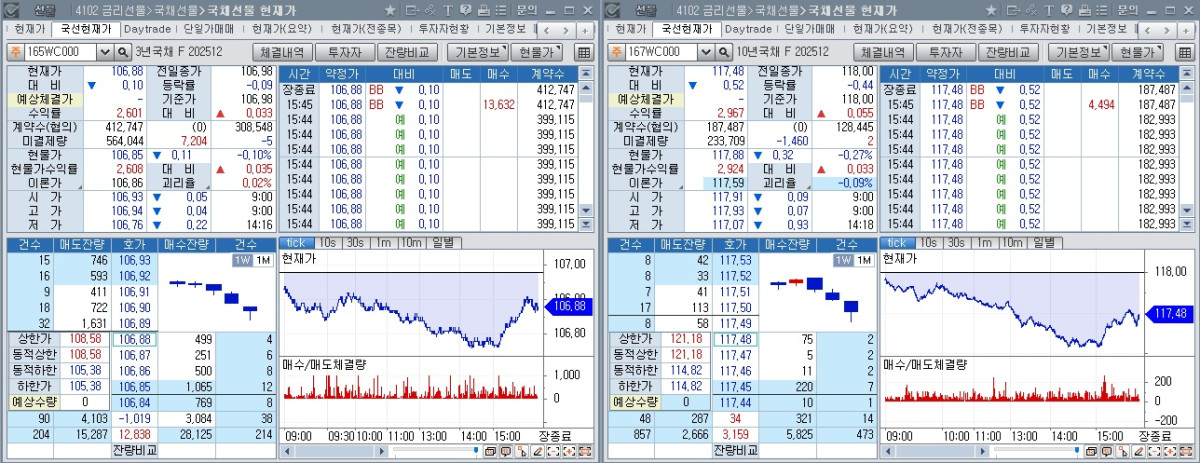Print left window using printer icon
1200x463 pixels.
coord(483,10)
